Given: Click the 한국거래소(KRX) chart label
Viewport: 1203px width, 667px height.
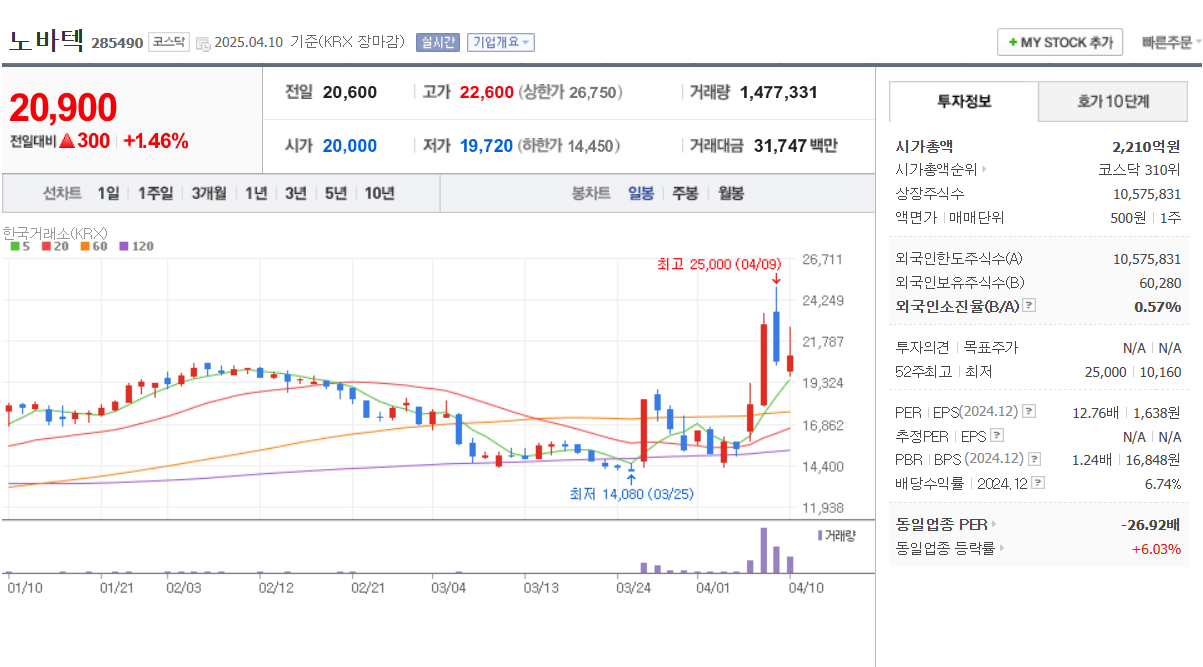Looking at the screenshot, I should click(55, 232).
